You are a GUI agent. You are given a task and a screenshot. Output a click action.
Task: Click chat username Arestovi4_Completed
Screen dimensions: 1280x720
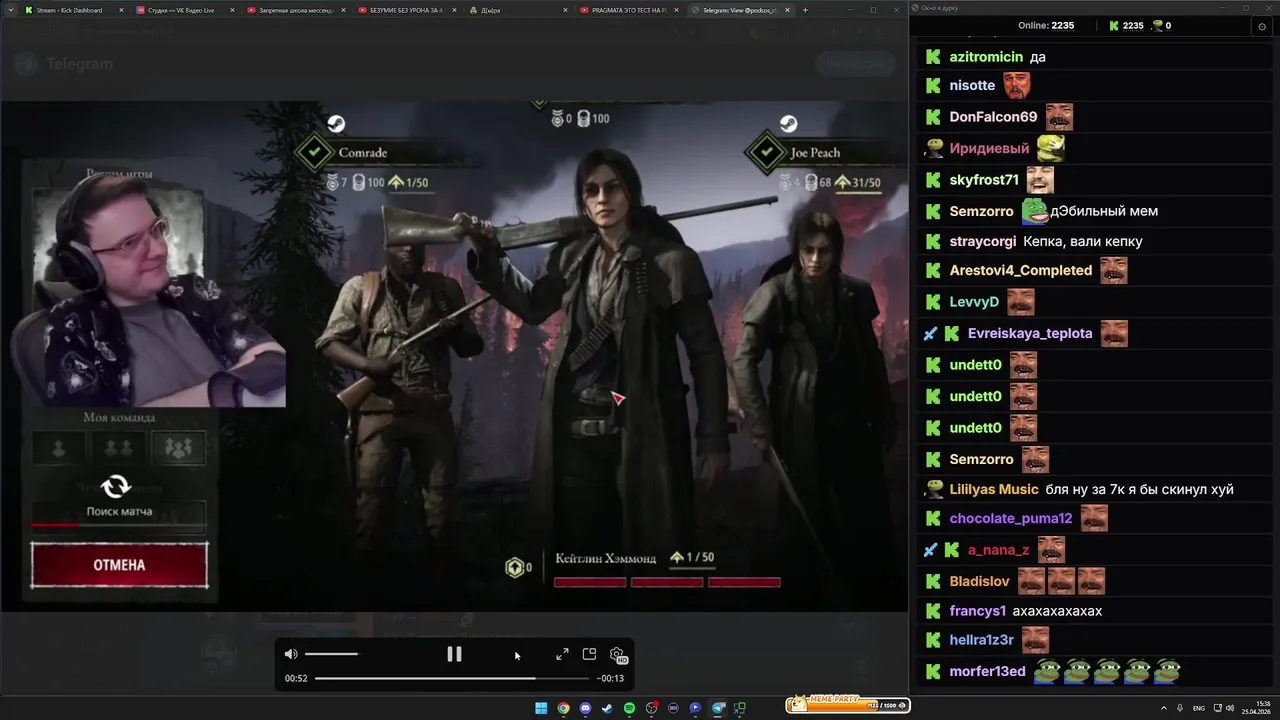pyautogui.click(x=1021, y=270)
